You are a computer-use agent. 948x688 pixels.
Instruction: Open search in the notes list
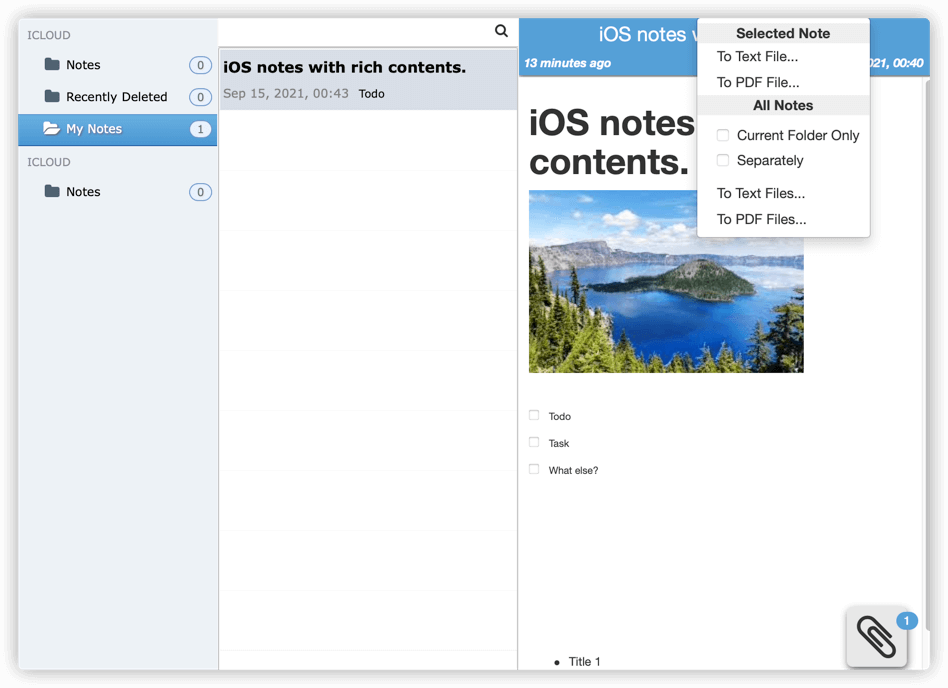[x=501, y=31]
